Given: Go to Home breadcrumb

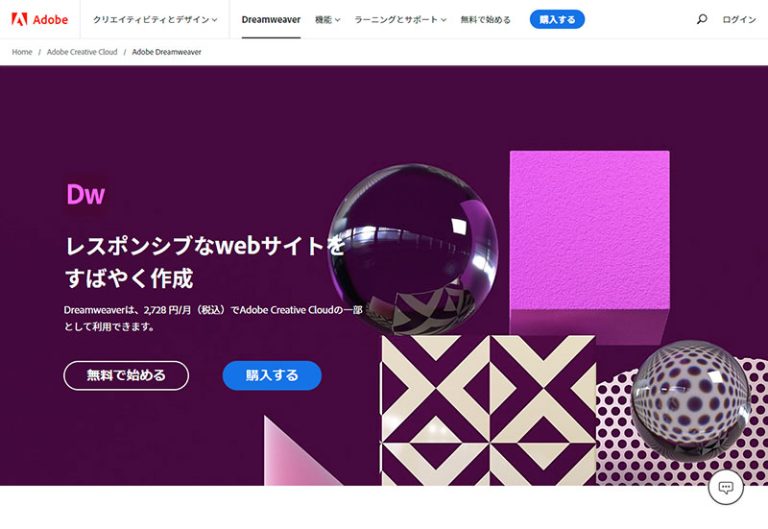Looking at the screenshot, I should (22, 52).
